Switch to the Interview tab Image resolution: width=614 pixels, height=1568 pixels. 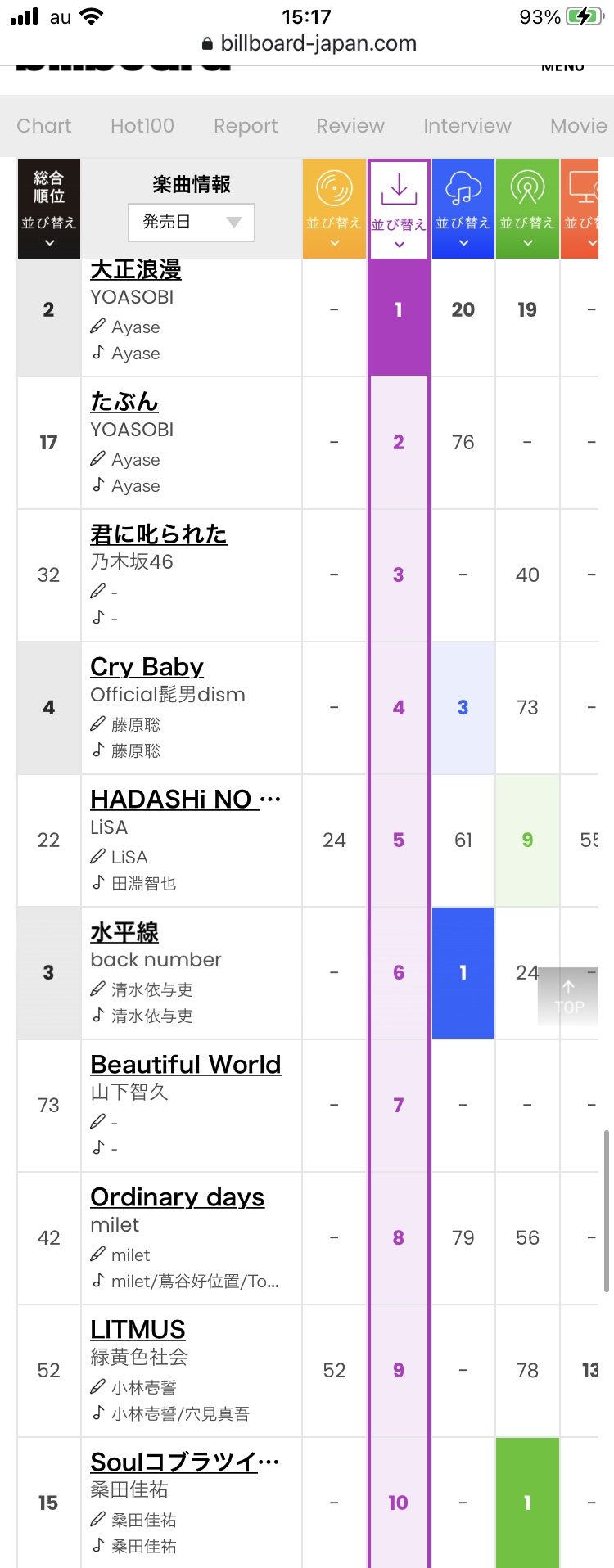tap(467, 126)
